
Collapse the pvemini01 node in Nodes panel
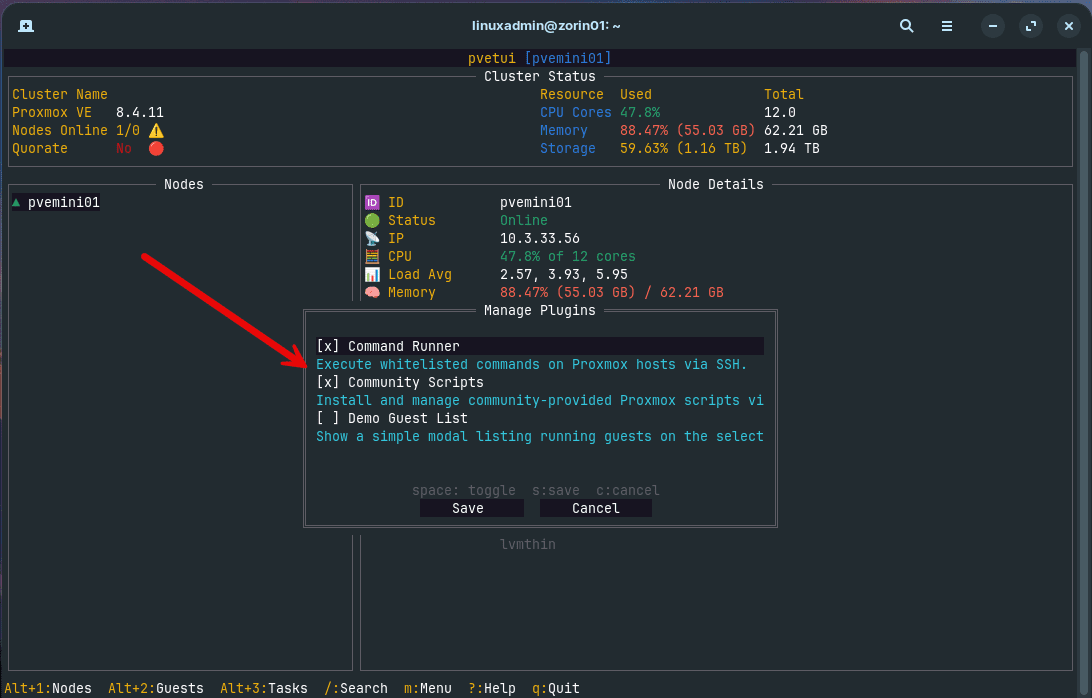(x=17, y=201)
